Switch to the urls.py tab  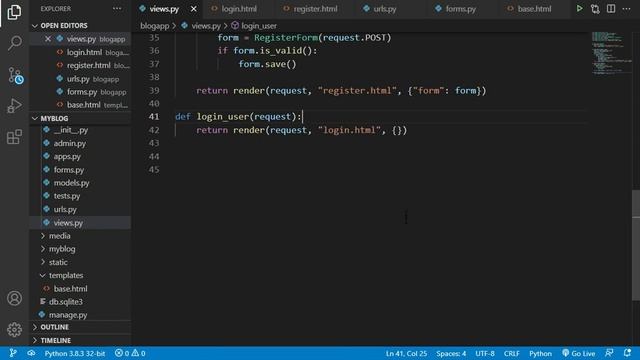tap(384, 9)
